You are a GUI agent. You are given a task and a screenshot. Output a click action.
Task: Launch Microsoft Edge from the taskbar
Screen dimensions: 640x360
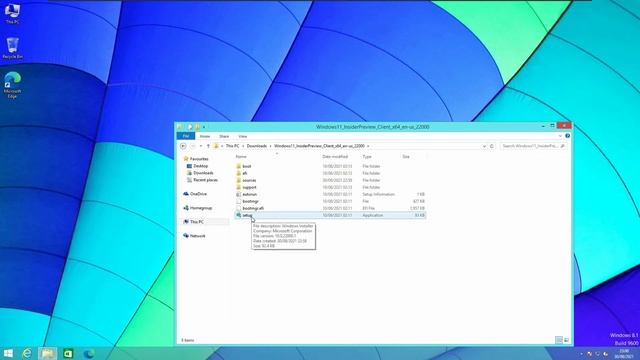point(89,353)
